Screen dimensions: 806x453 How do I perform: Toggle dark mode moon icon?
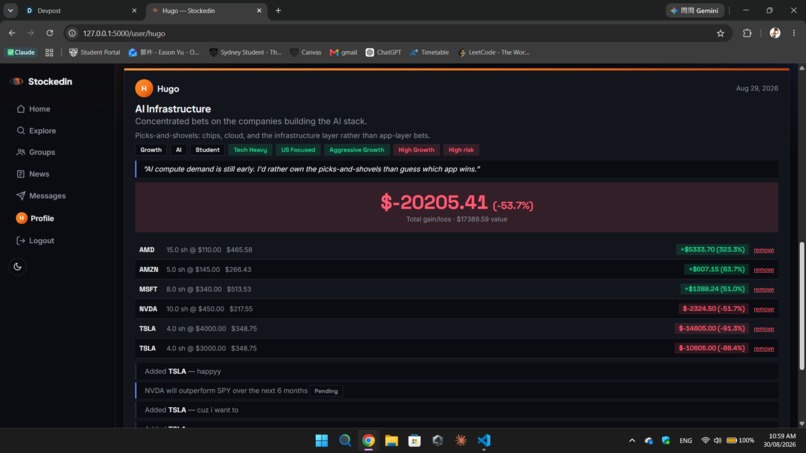pyautogui.click(x=17, y=266)
